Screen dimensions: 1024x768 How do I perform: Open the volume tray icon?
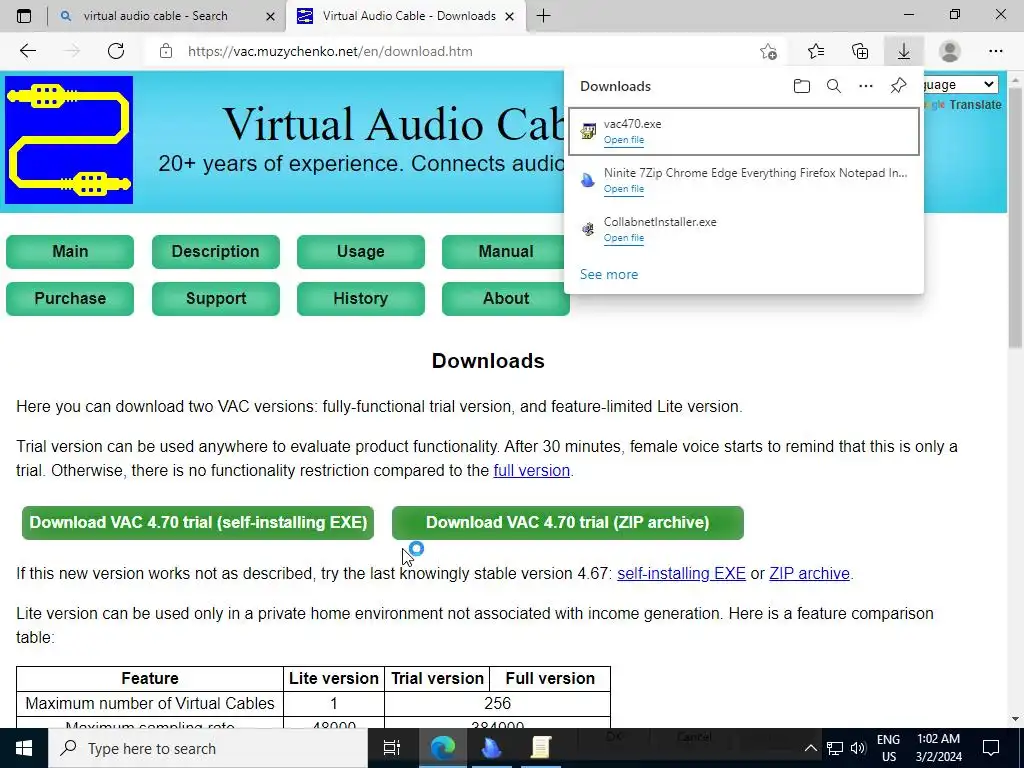pyautogui.click(x=858, y=748)
